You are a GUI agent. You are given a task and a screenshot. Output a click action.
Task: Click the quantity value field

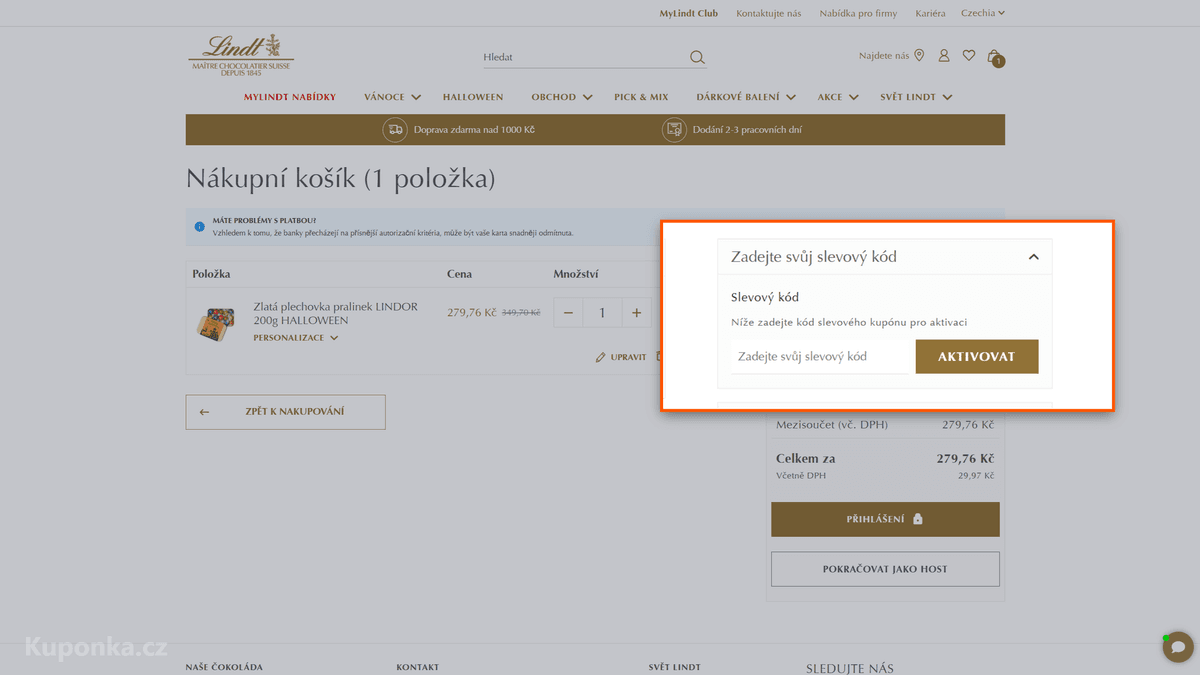point(602,313)
